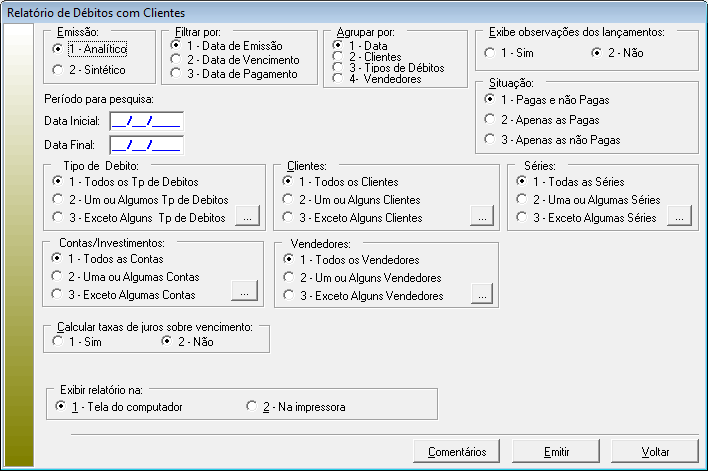Enable '1 - Sim' for exibe observações
Viewport: 708px width, 471px height.
coord(490,52)
